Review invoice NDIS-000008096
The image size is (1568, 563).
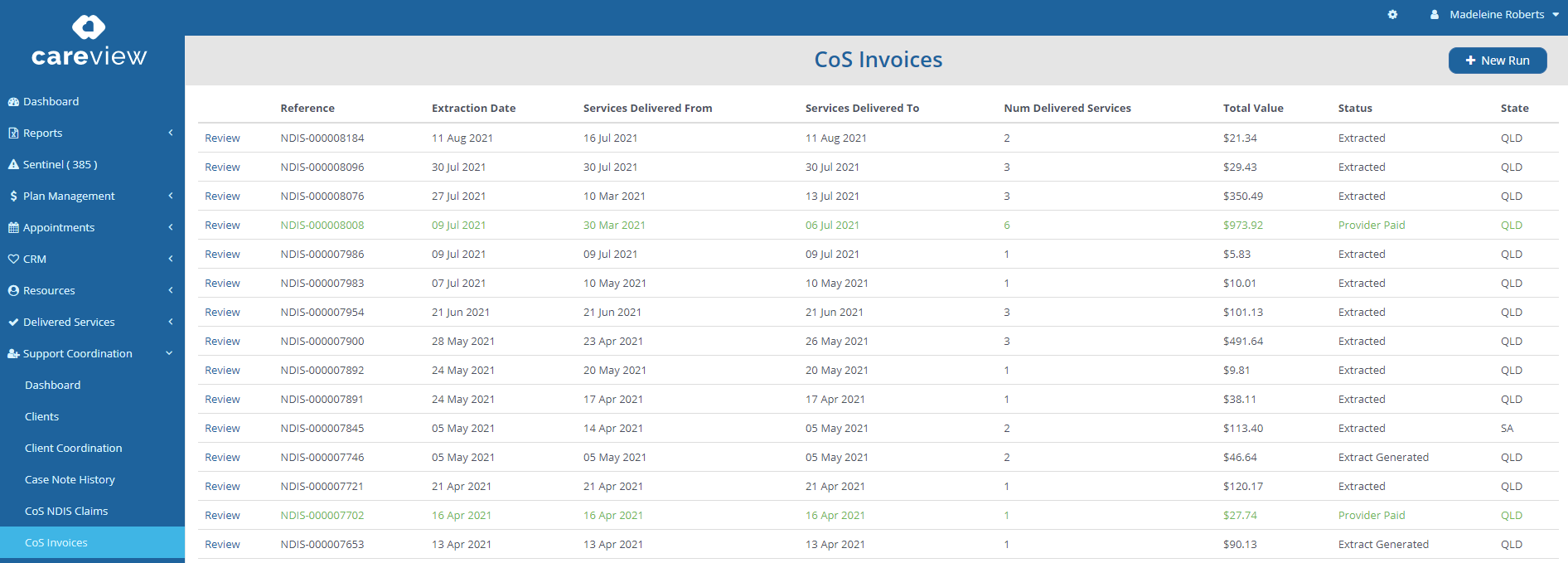tap(222, 167)
